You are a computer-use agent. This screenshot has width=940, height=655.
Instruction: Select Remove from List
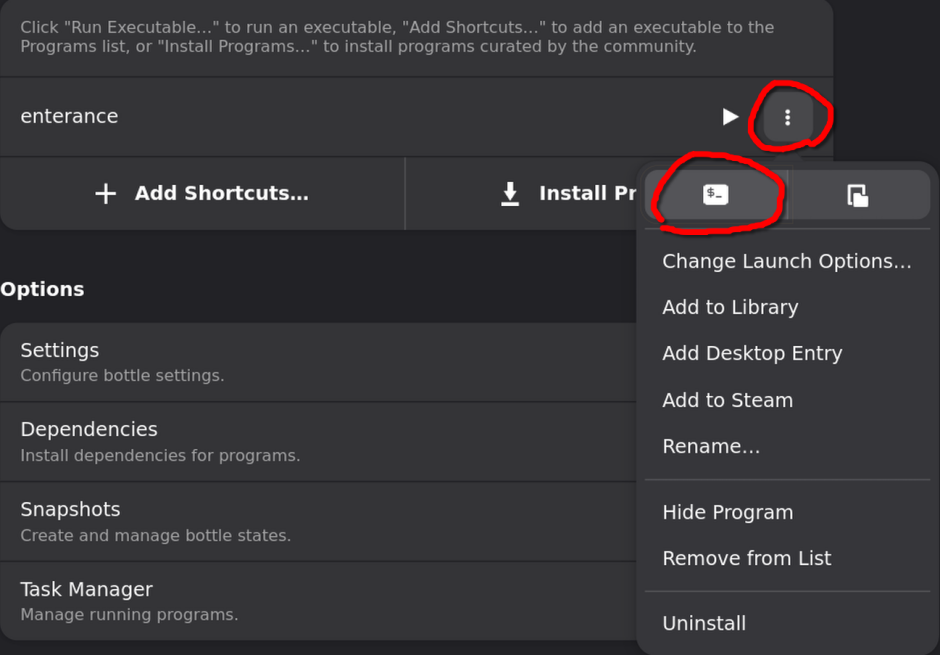pyautogui.click(x=746, y=558)
